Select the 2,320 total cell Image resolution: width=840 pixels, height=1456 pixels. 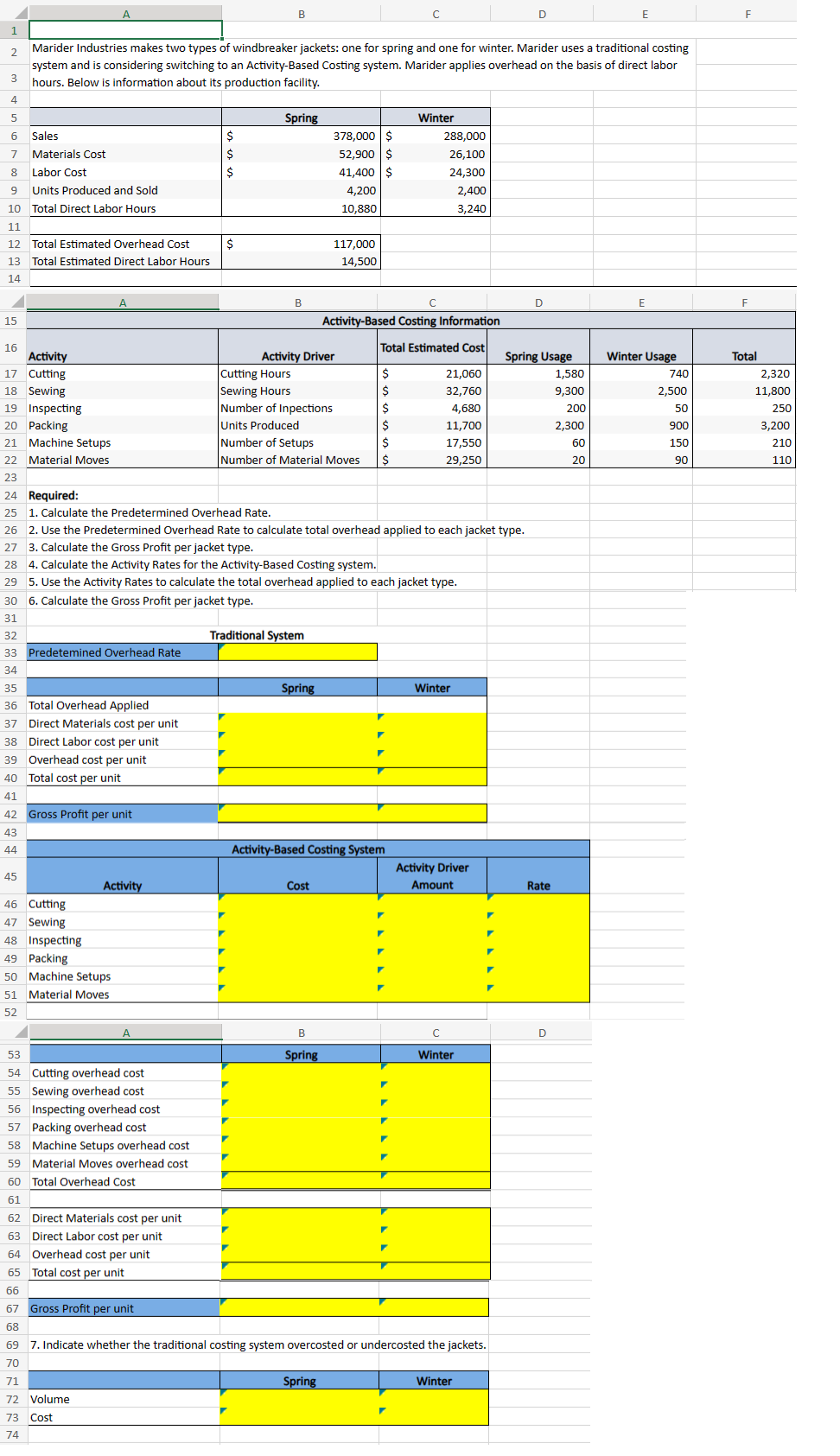[744, 373]
